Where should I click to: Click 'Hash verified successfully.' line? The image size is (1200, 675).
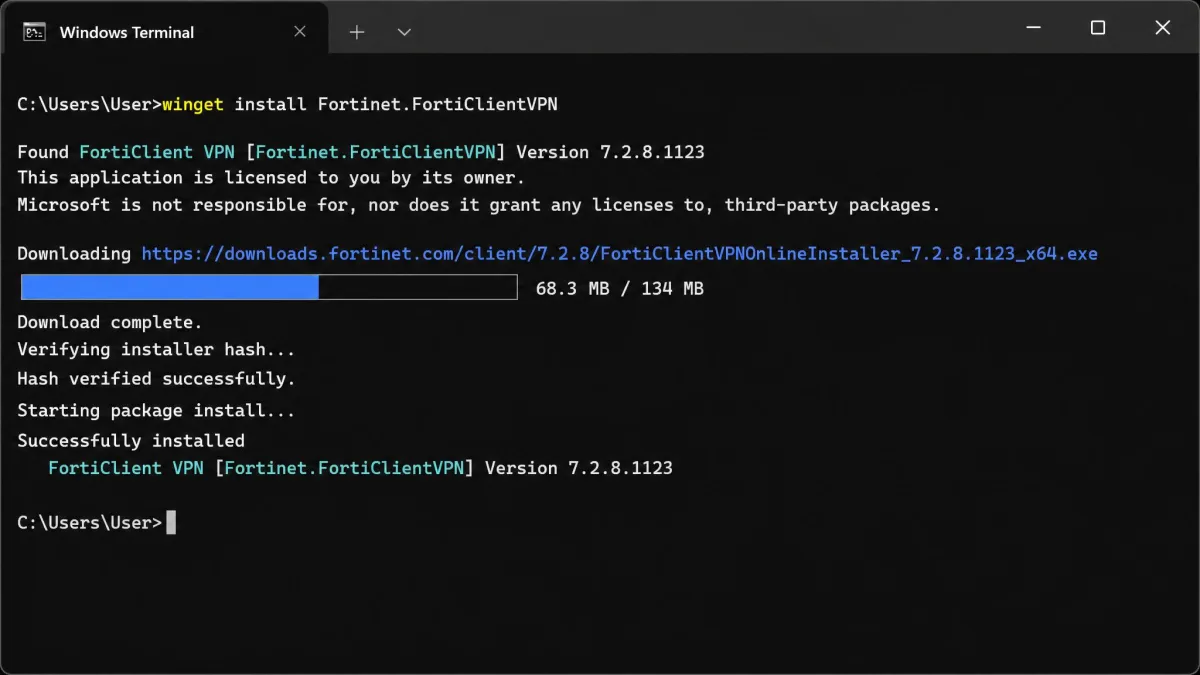click(x=157, y=379)
